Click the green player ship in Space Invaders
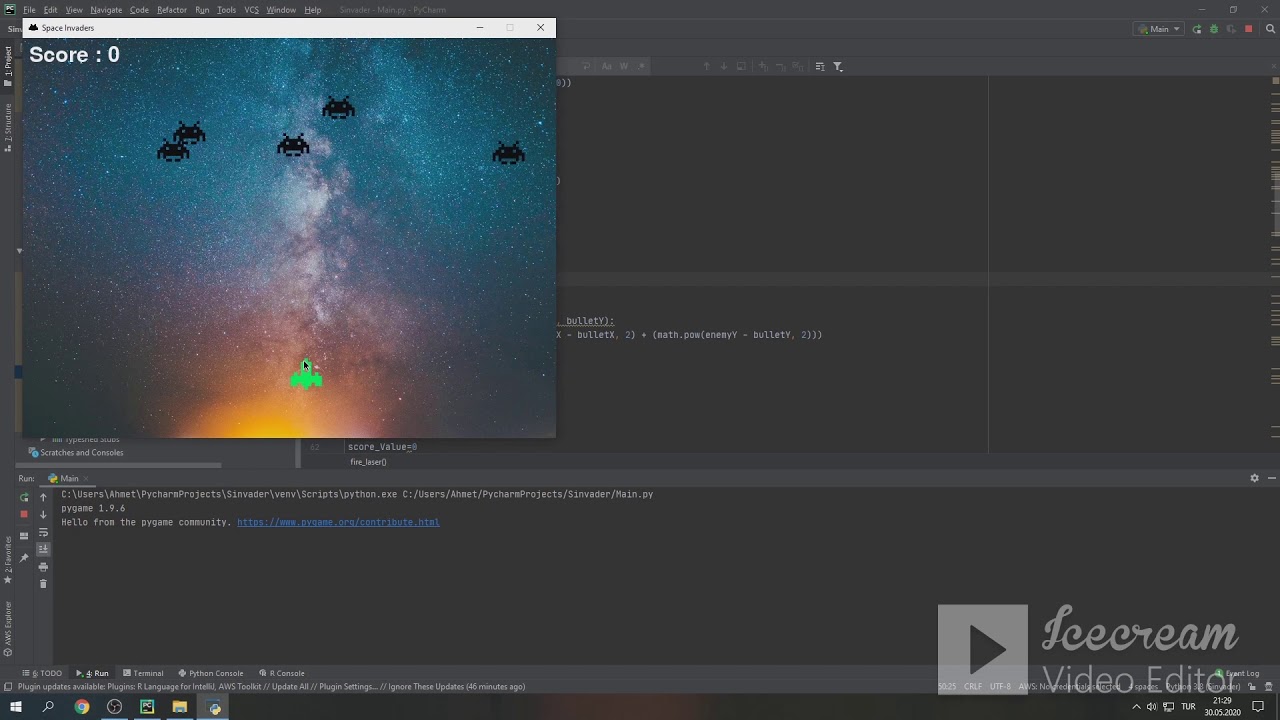The width and height of the screenshot is (1280, 720). coord(306,374)
